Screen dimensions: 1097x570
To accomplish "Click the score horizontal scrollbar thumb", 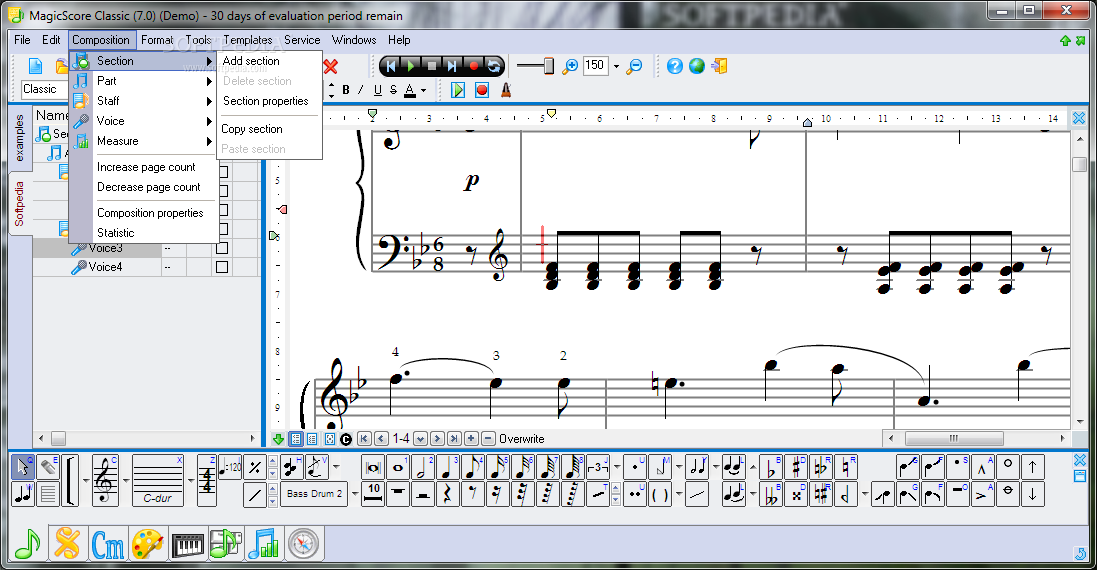I will [x=954, y=439].
